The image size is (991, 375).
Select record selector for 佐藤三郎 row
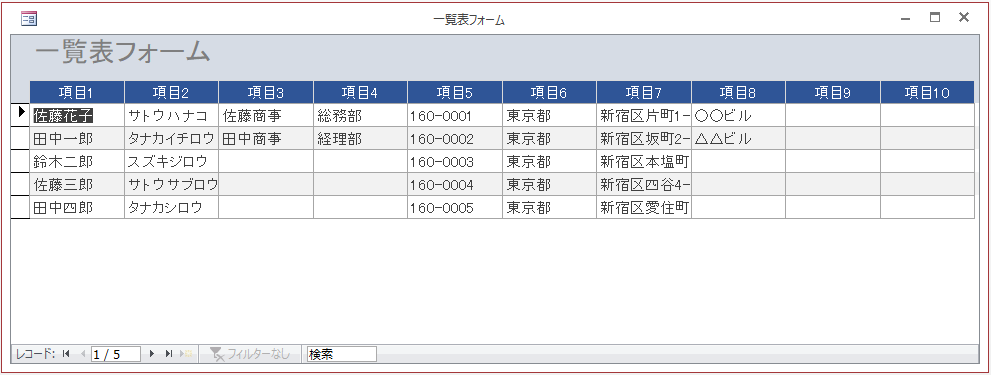20,184
